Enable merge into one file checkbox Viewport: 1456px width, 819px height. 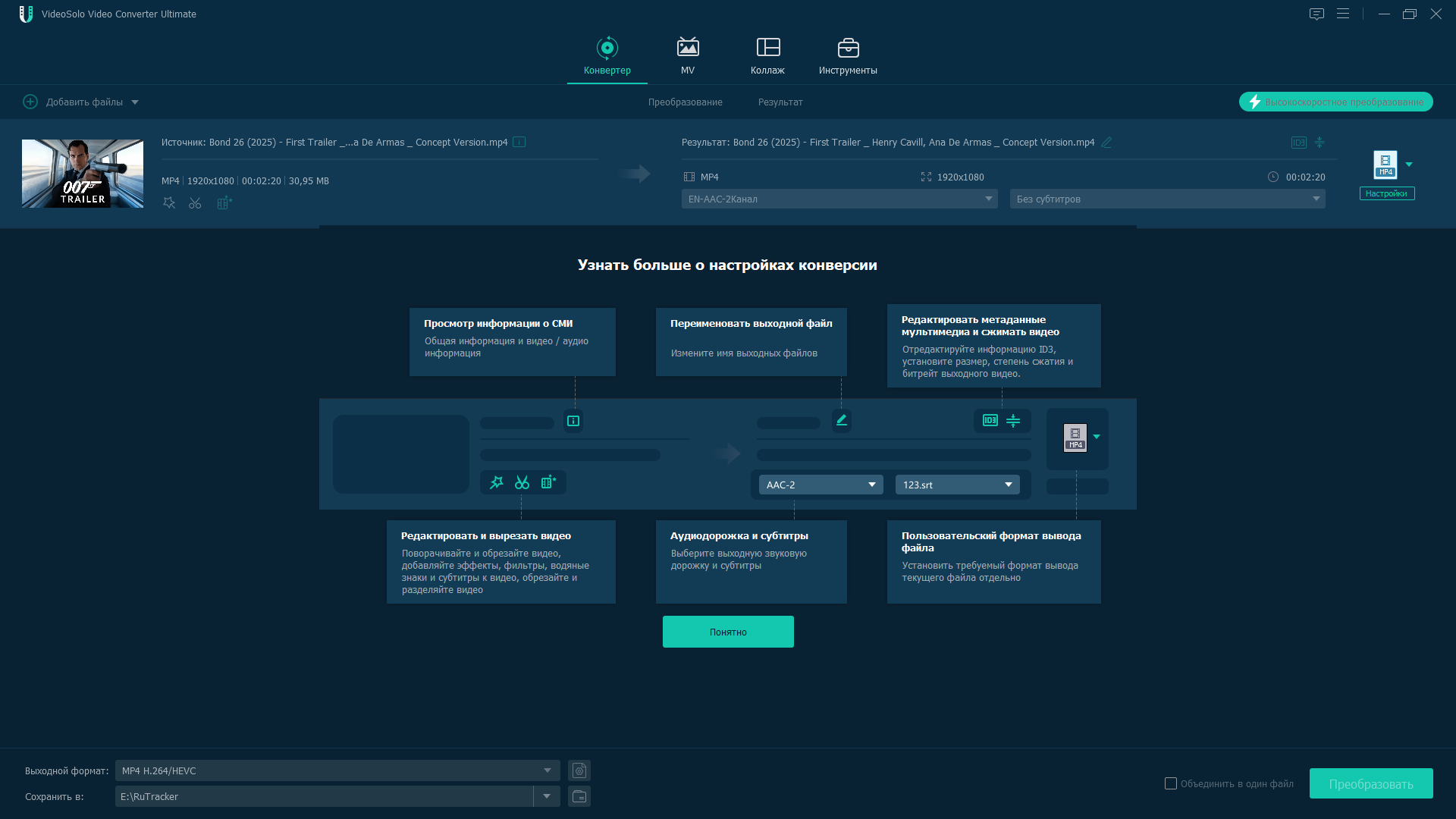(x=1171, y=783)
